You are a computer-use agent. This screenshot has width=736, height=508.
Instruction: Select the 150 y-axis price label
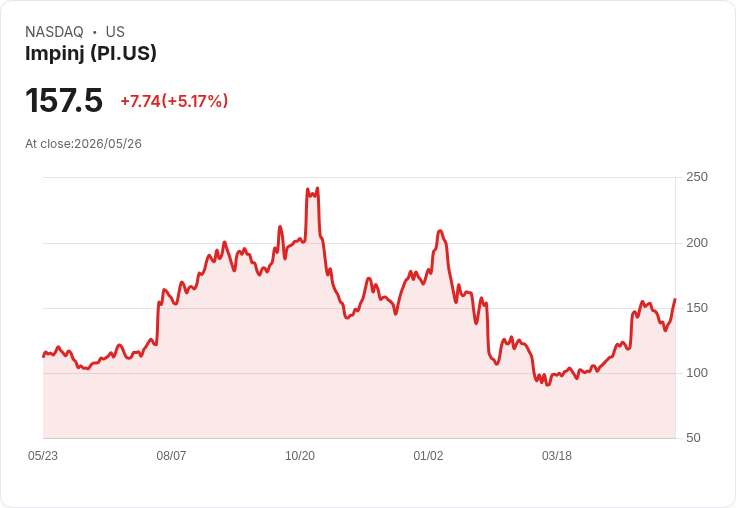(x=697, y=308)
